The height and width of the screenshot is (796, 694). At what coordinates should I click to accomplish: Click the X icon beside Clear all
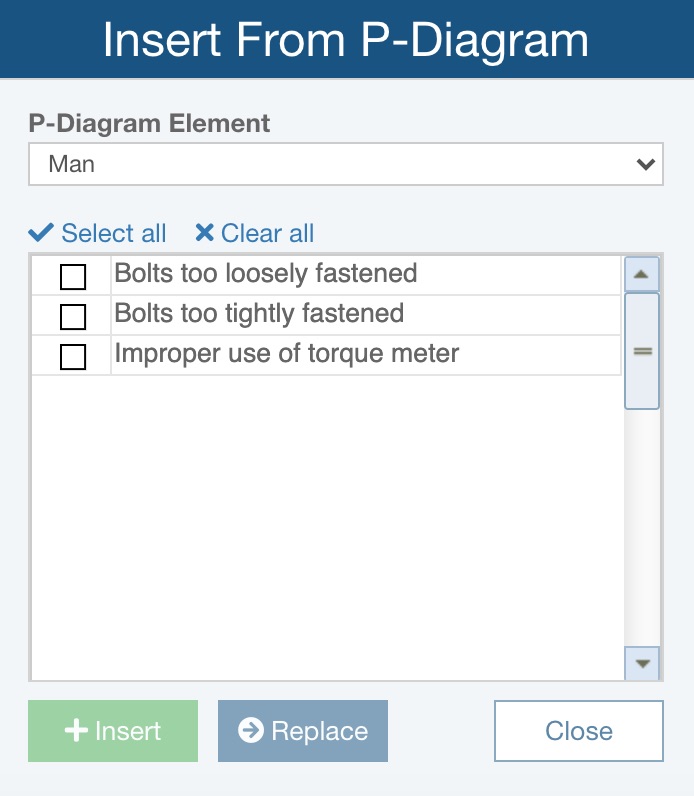204,233
